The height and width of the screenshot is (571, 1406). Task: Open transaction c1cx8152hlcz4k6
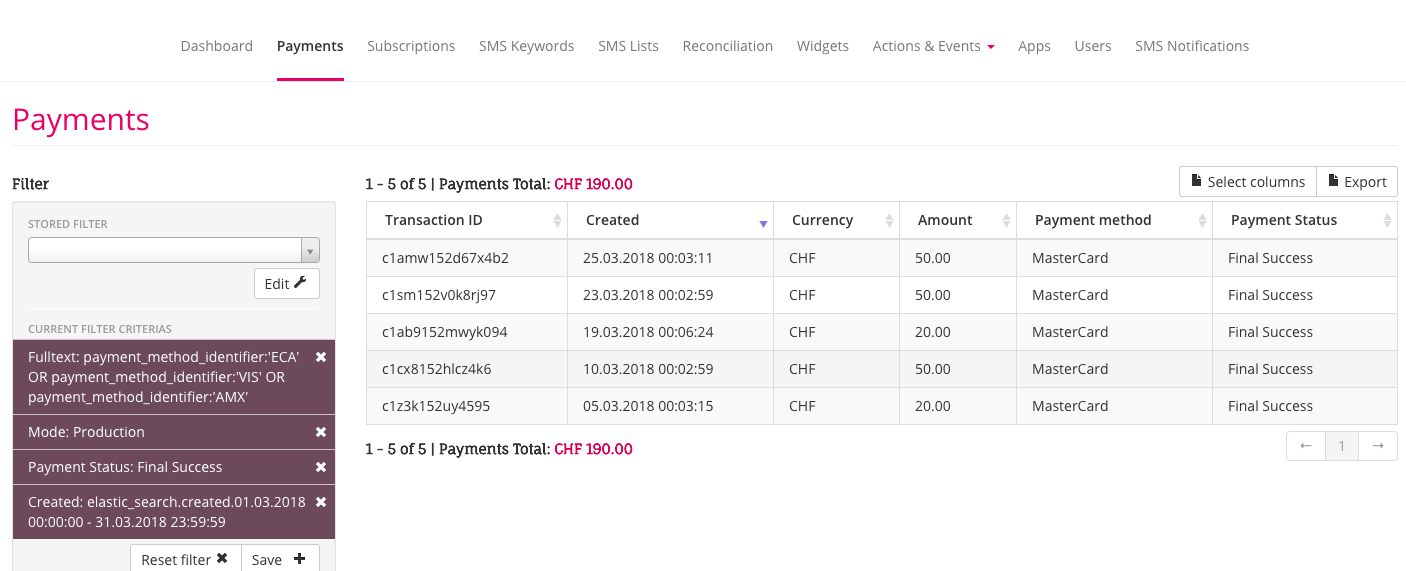[x=437, y=369]
